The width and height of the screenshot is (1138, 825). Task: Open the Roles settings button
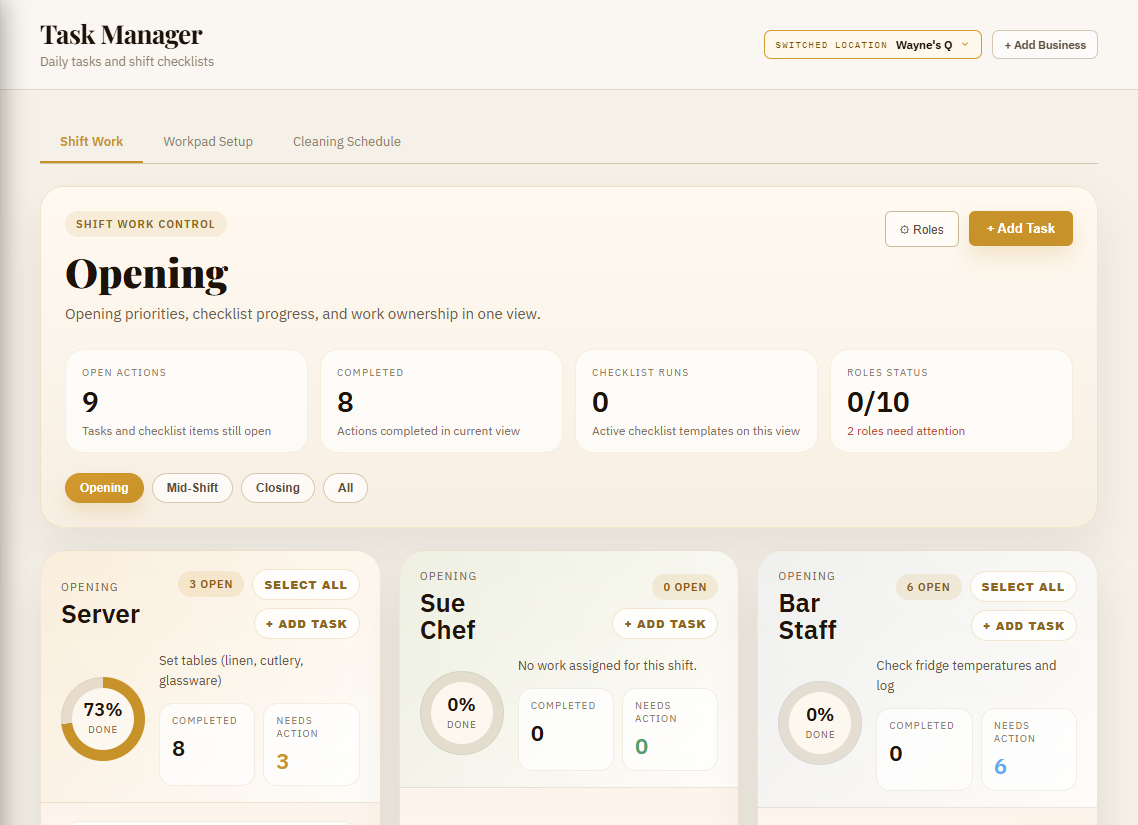pos(922,229)
